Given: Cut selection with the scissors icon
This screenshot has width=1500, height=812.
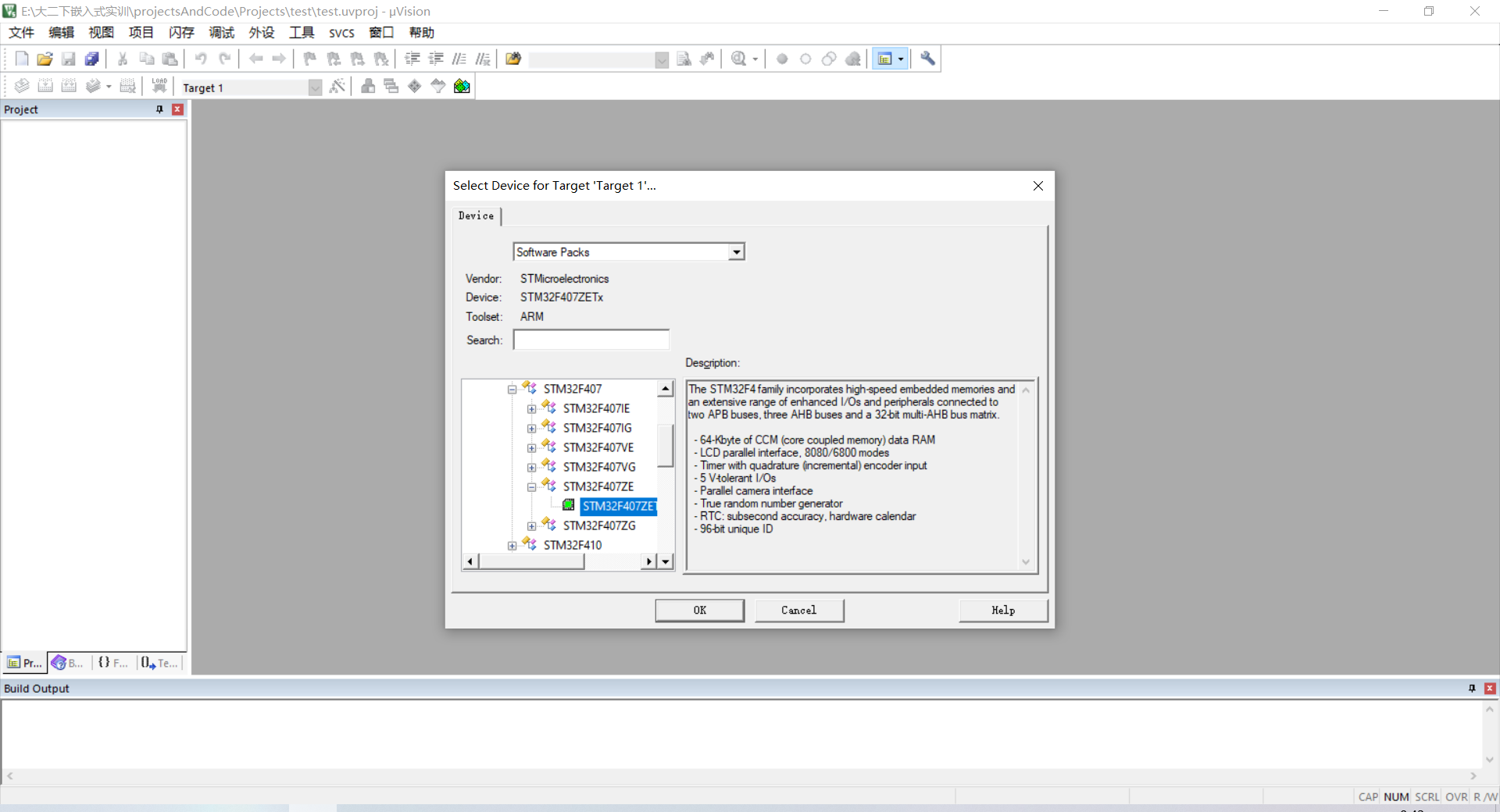Looking at the screenshot, I should click(x=123, y=59).
